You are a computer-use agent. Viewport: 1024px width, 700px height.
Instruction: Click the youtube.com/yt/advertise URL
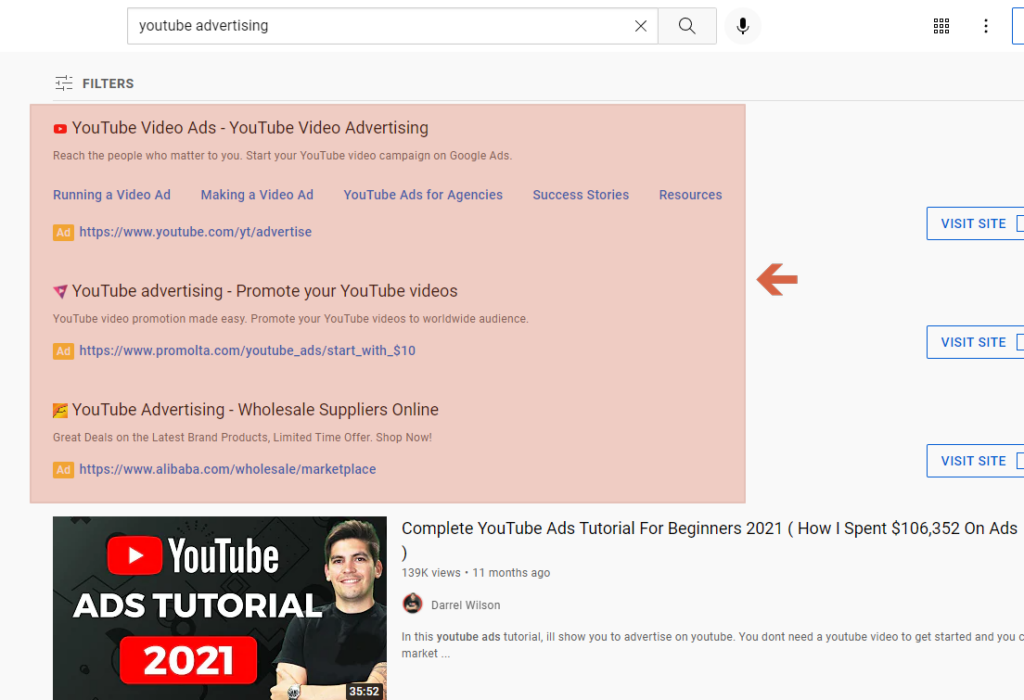[x=195, y=232]
